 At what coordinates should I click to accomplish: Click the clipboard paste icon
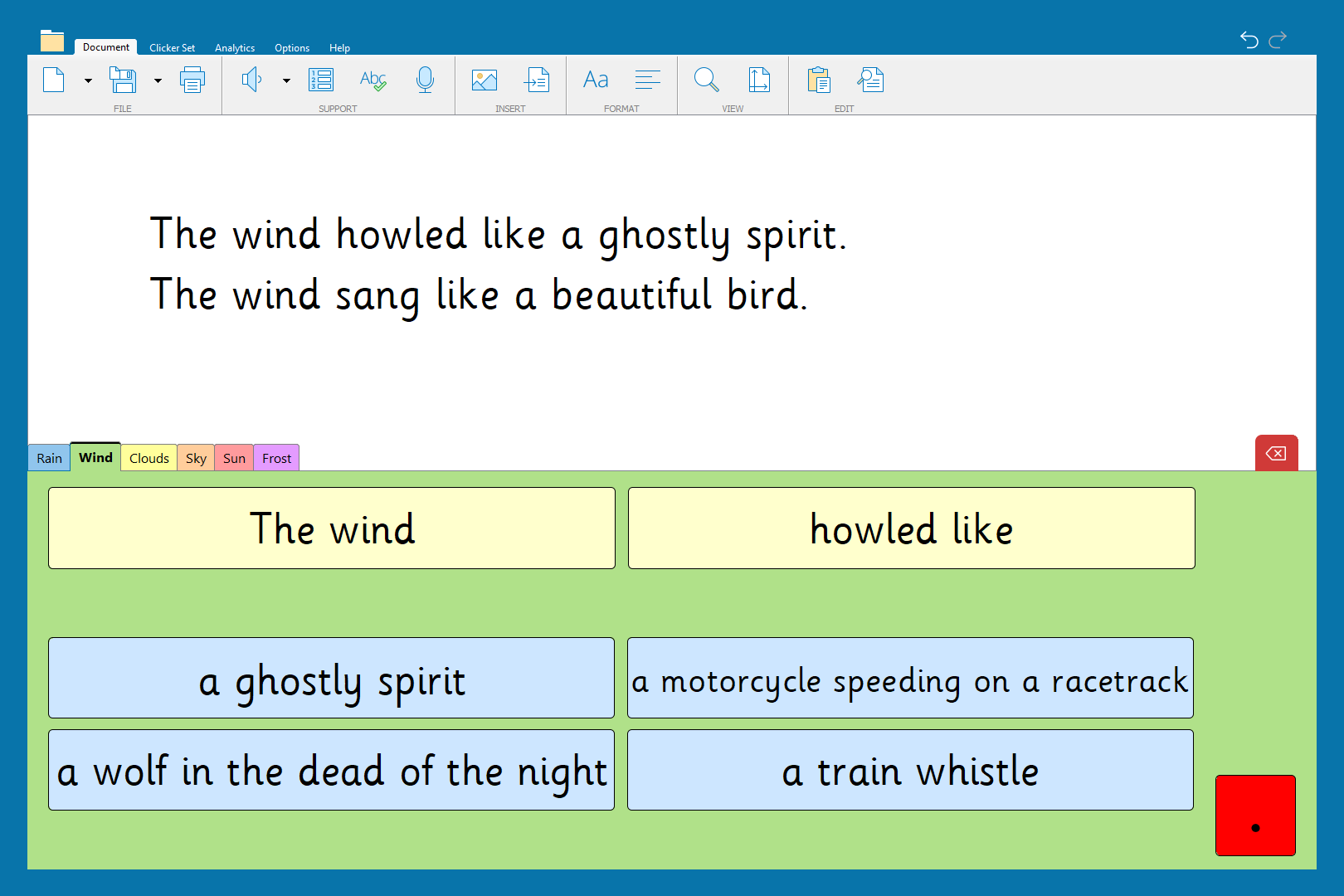coord(818,80)
